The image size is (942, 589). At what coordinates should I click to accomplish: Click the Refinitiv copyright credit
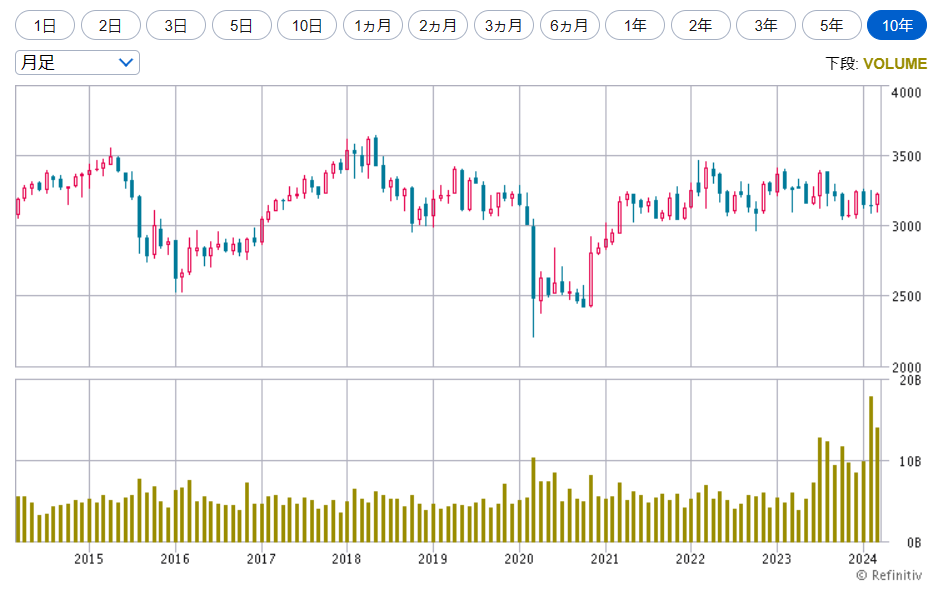(x=888, y=575)
